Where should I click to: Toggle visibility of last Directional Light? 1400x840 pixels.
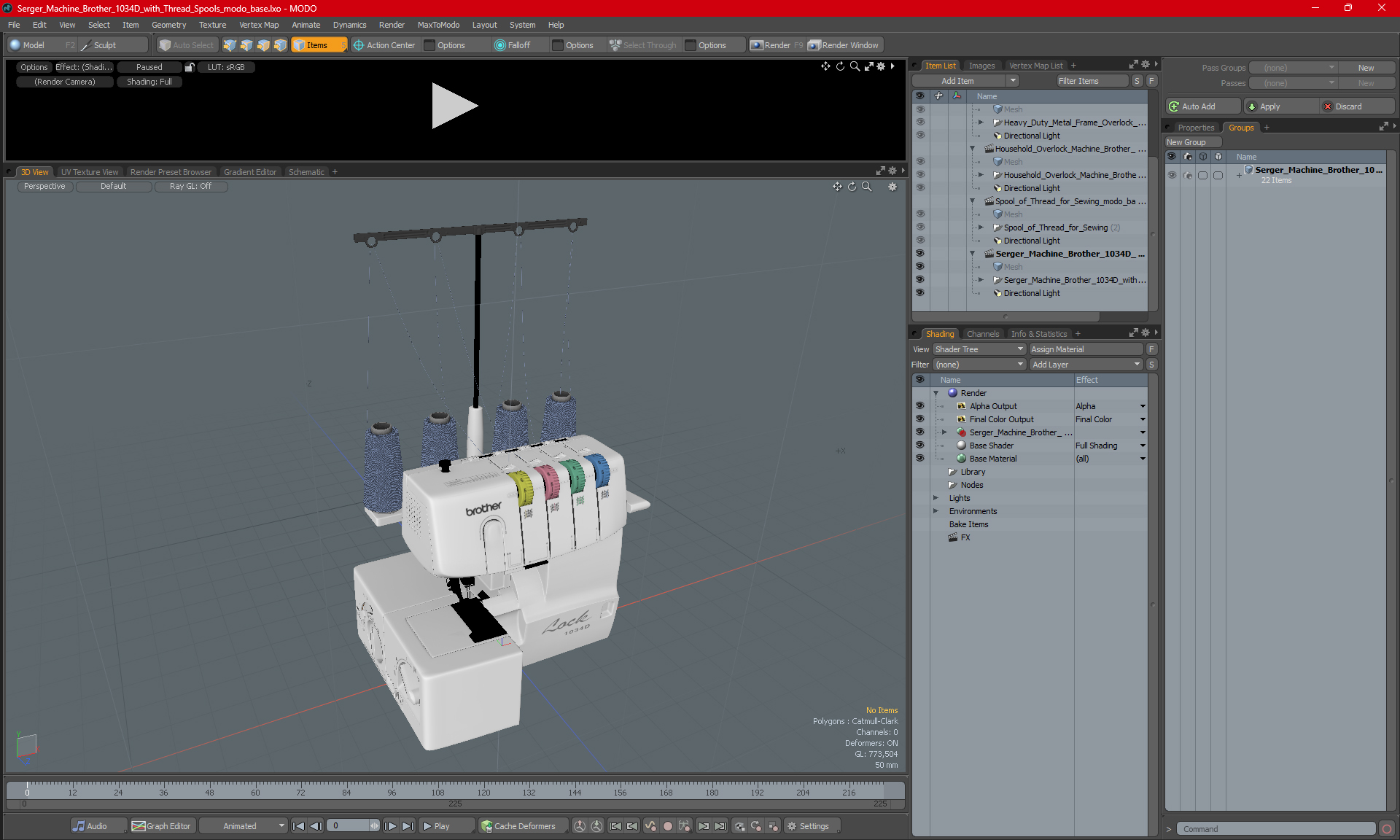point(920,293)
